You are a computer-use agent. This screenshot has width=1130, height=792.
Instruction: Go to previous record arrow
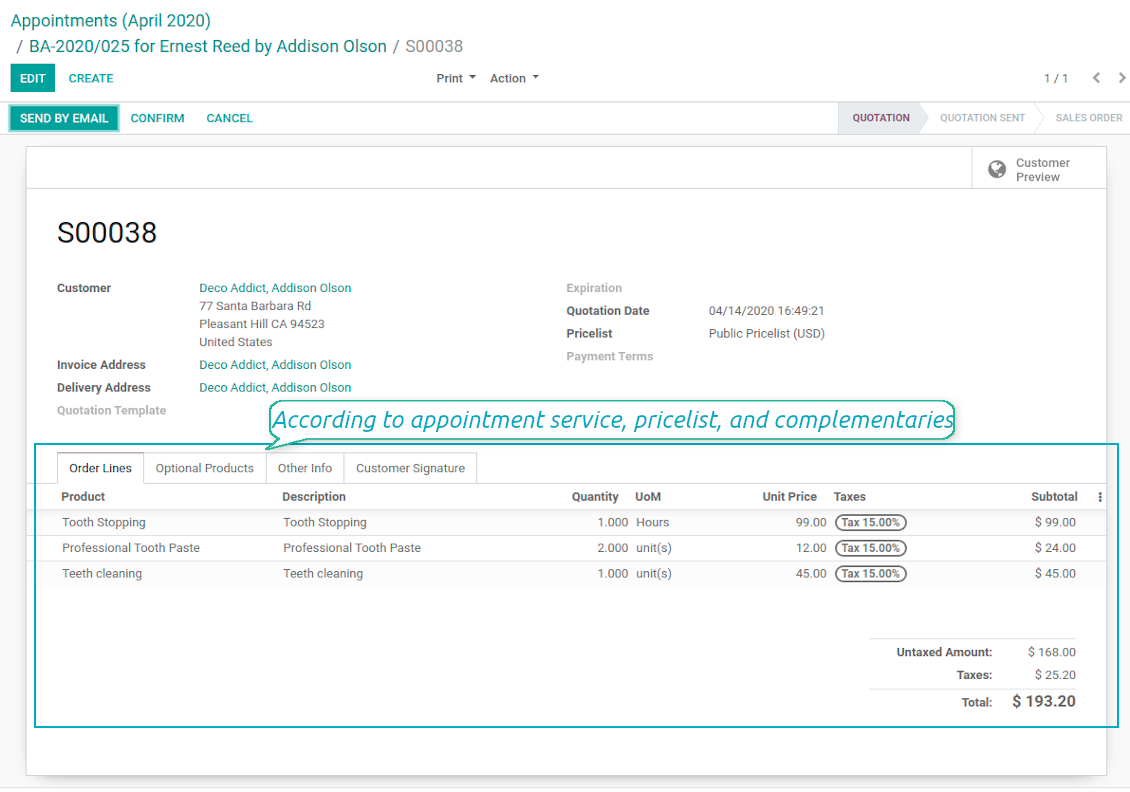click(1096, 78)
